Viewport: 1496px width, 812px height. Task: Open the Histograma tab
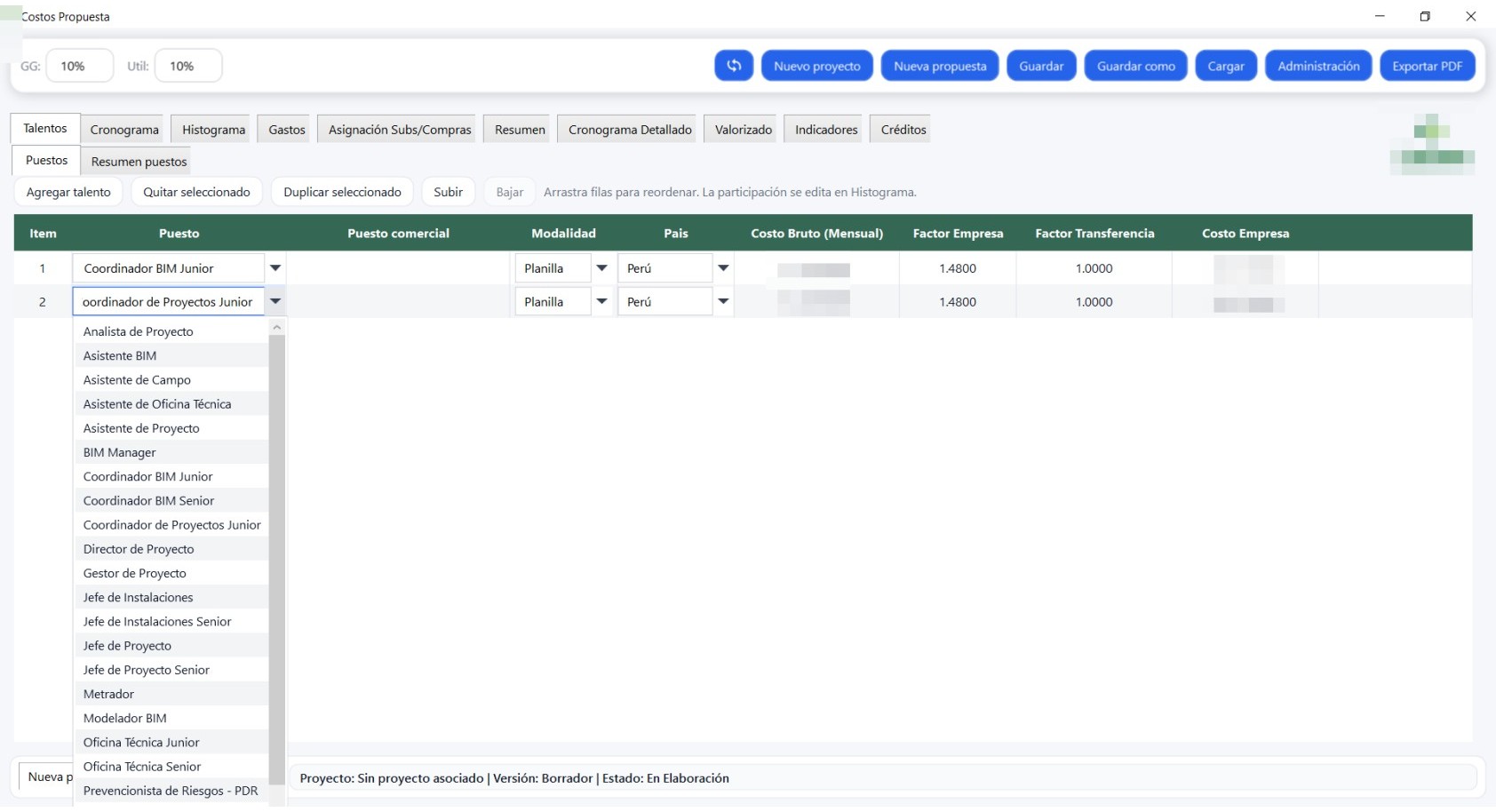click(x=211, y=128)
